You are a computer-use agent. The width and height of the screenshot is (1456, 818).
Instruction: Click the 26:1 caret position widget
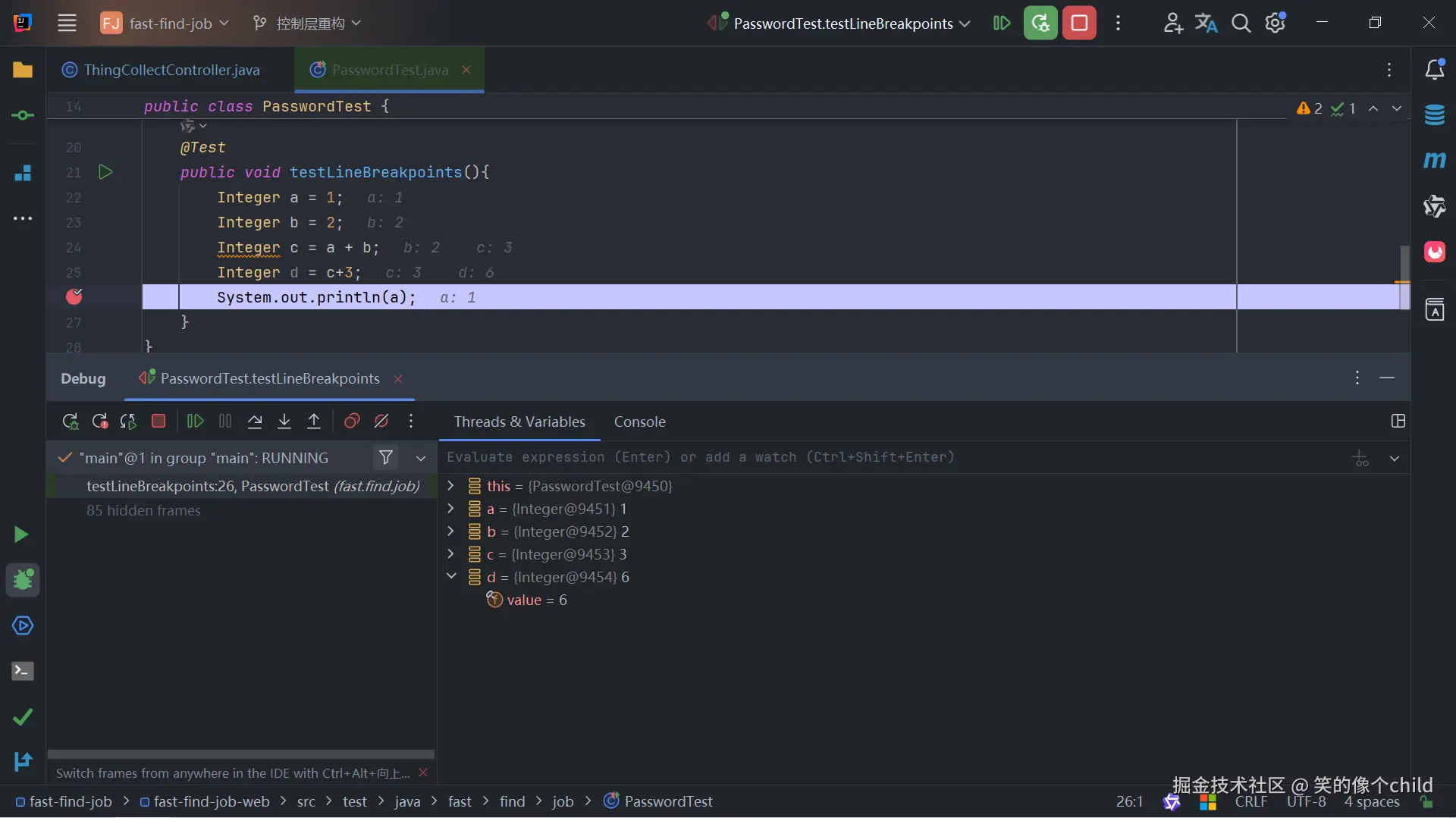point(1129,801)
